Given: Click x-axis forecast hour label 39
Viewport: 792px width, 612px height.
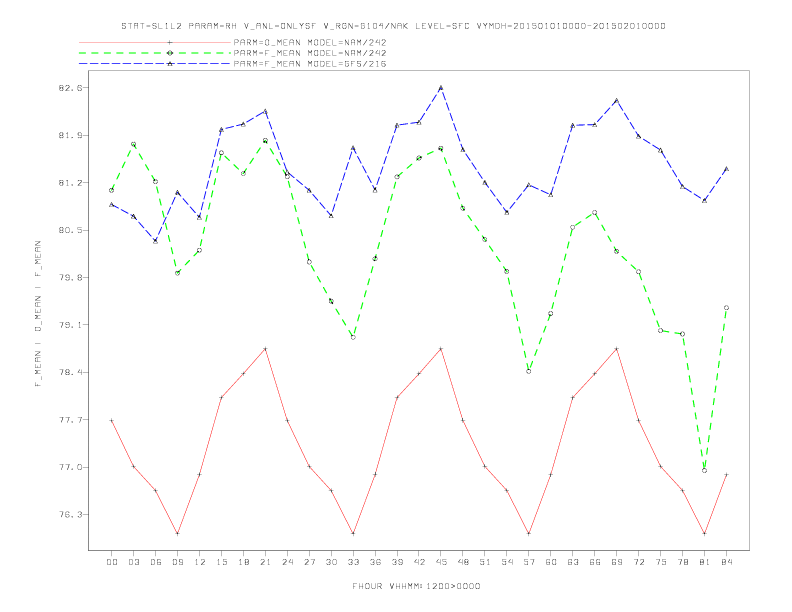Looking at the screenshot, I should click(397, 562).
